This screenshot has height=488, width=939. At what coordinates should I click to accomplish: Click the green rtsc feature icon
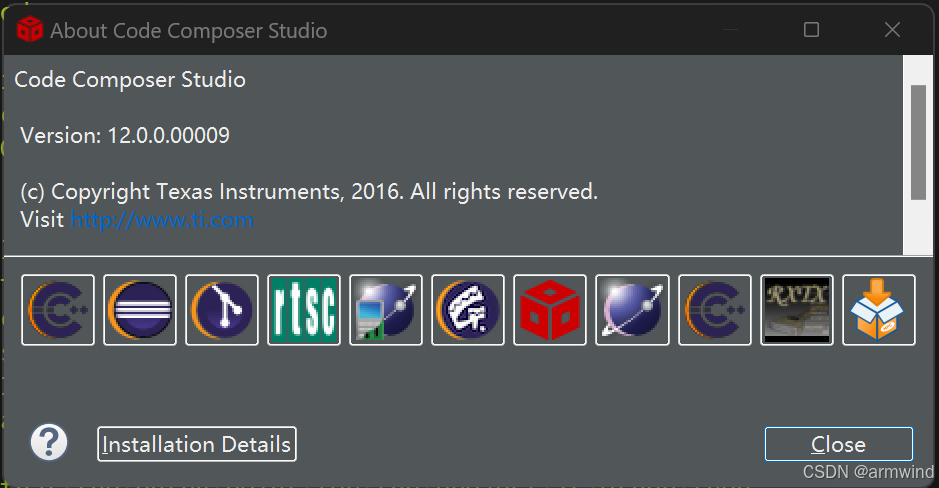pos(304,310)
